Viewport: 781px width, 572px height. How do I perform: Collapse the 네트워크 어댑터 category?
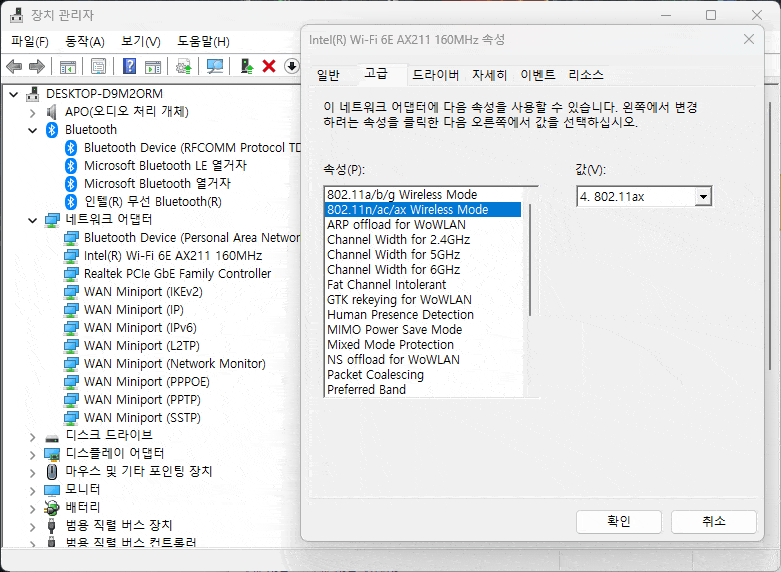click(33, 220)
